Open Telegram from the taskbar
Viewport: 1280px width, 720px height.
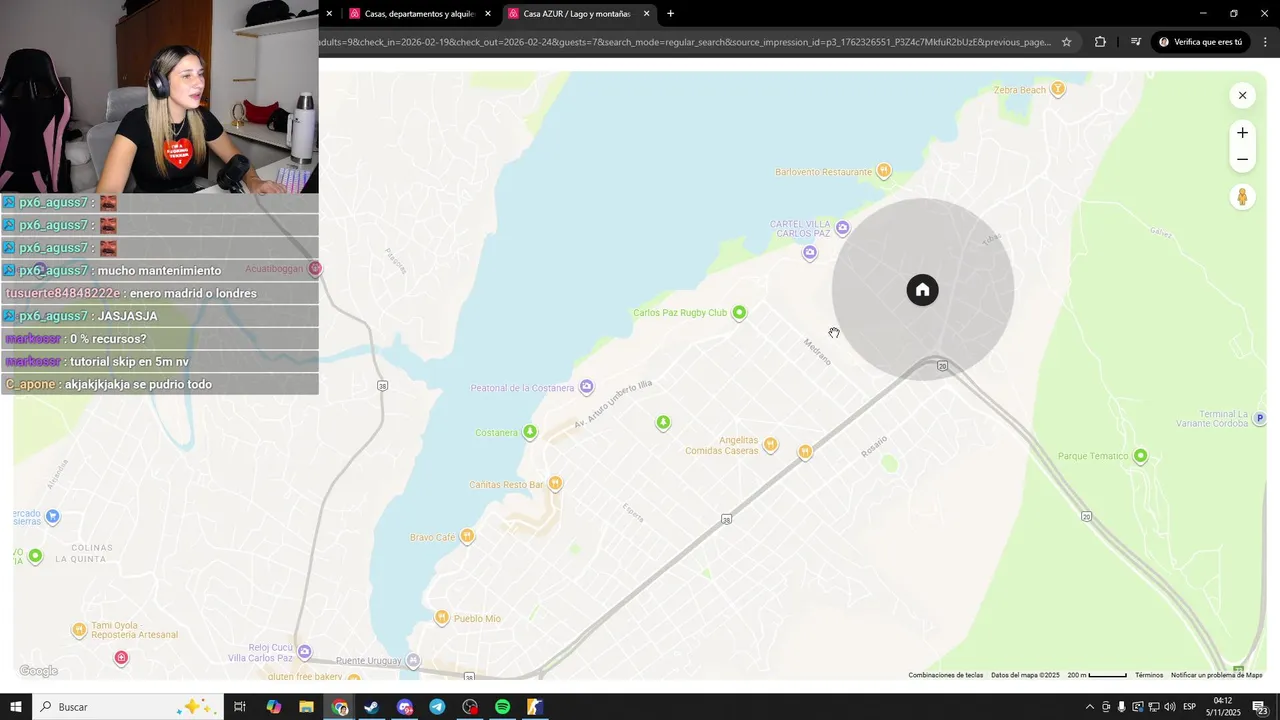point(437,707)
